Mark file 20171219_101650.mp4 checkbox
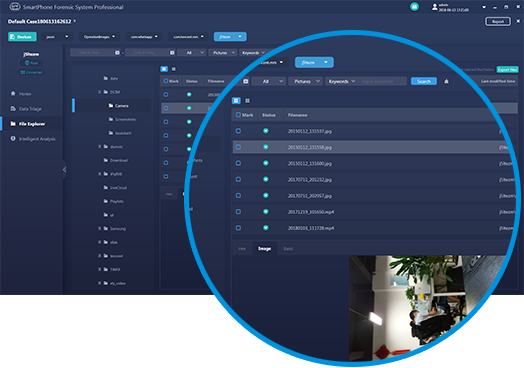524x368 pixels. pyautogui.click(x=238, y=211)
